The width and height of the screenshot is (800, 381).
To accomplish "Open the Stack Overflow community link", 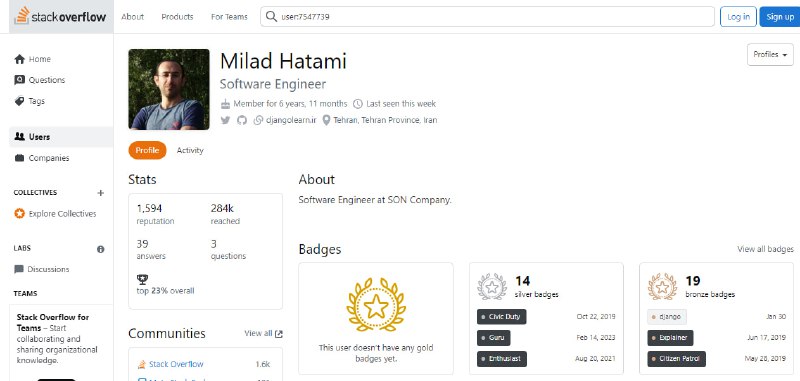I will pos(176,364).
